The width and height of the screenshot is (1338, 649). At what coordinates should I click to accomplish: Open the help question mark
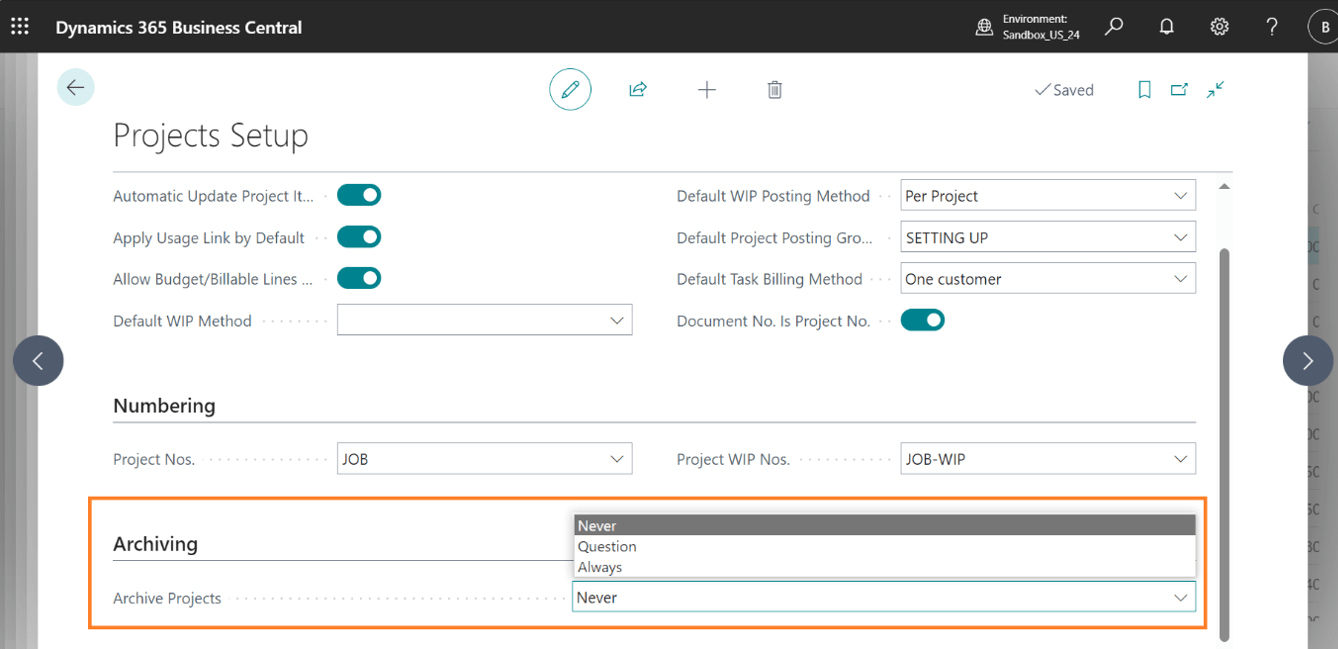tap(1271, 27)
